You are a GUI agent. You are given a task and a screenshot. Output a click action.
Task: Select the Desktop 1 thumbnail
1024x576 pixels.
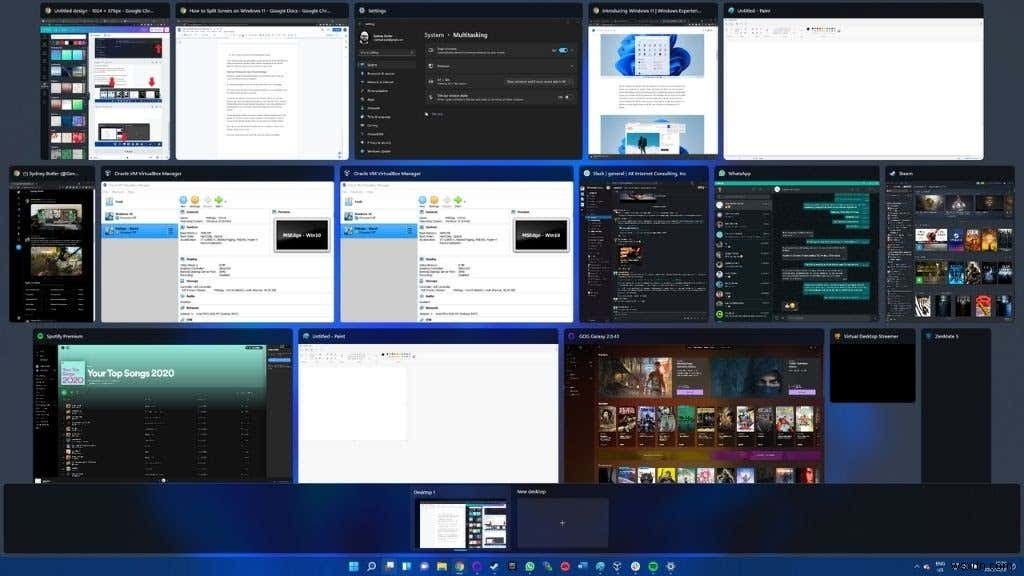[463, 523]
